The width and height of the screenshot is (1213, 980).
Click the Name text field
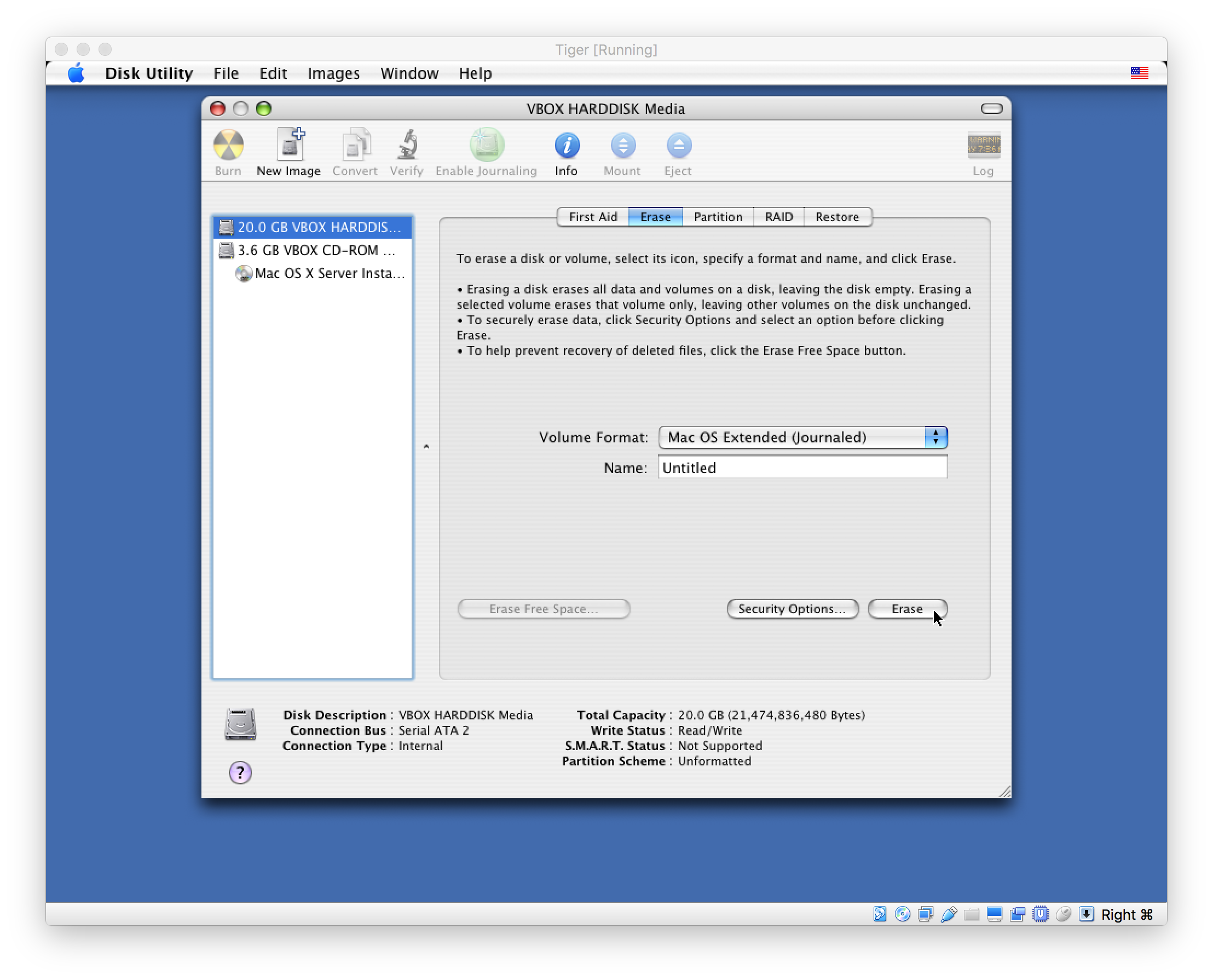click(x=802, y=468)
